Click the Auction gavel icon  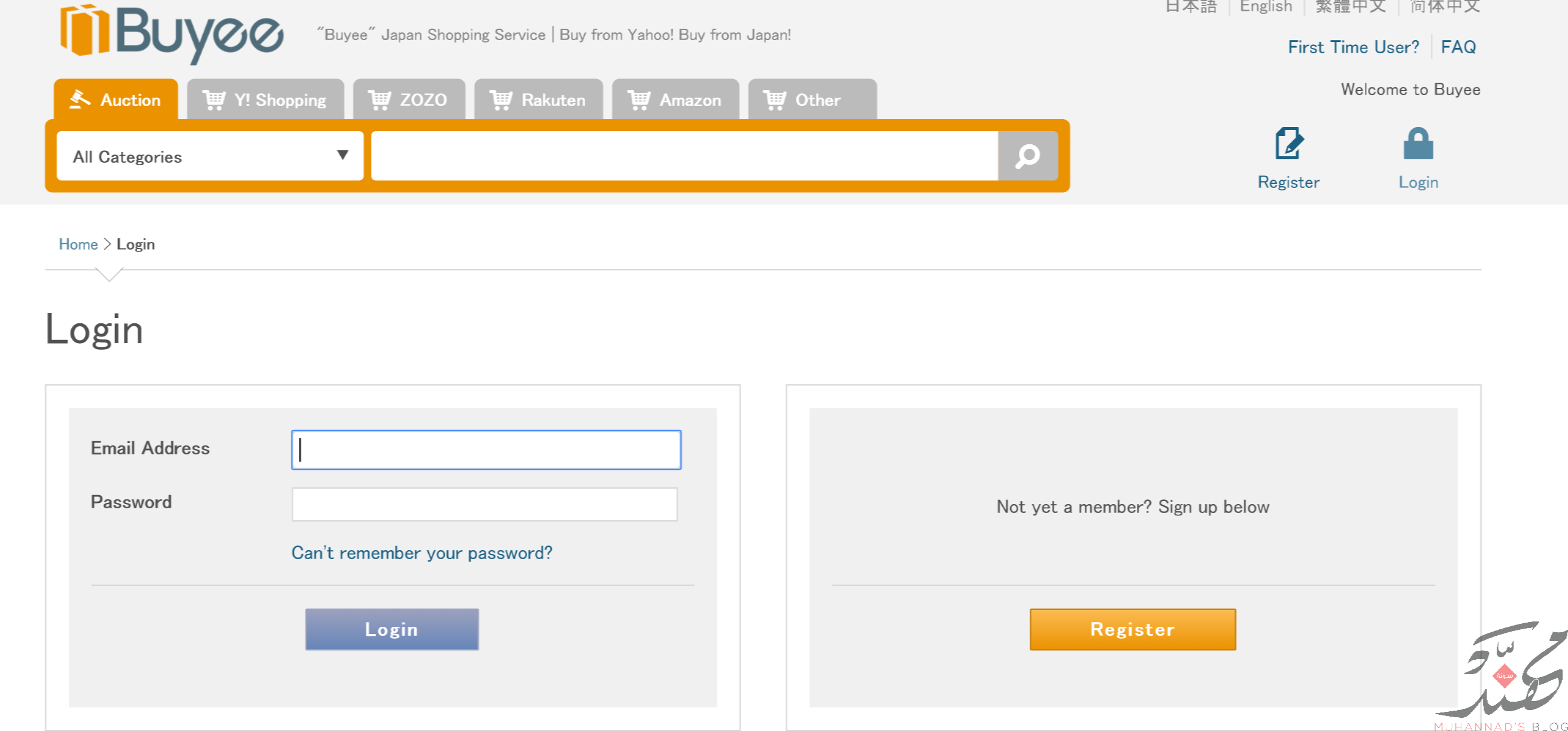click(x=80, y=99)
